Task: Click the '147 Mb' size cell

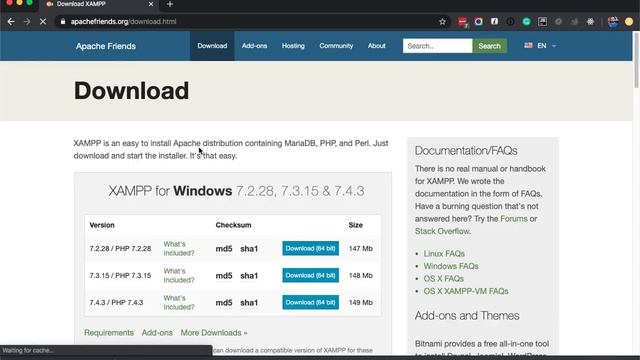Action: 361,249
